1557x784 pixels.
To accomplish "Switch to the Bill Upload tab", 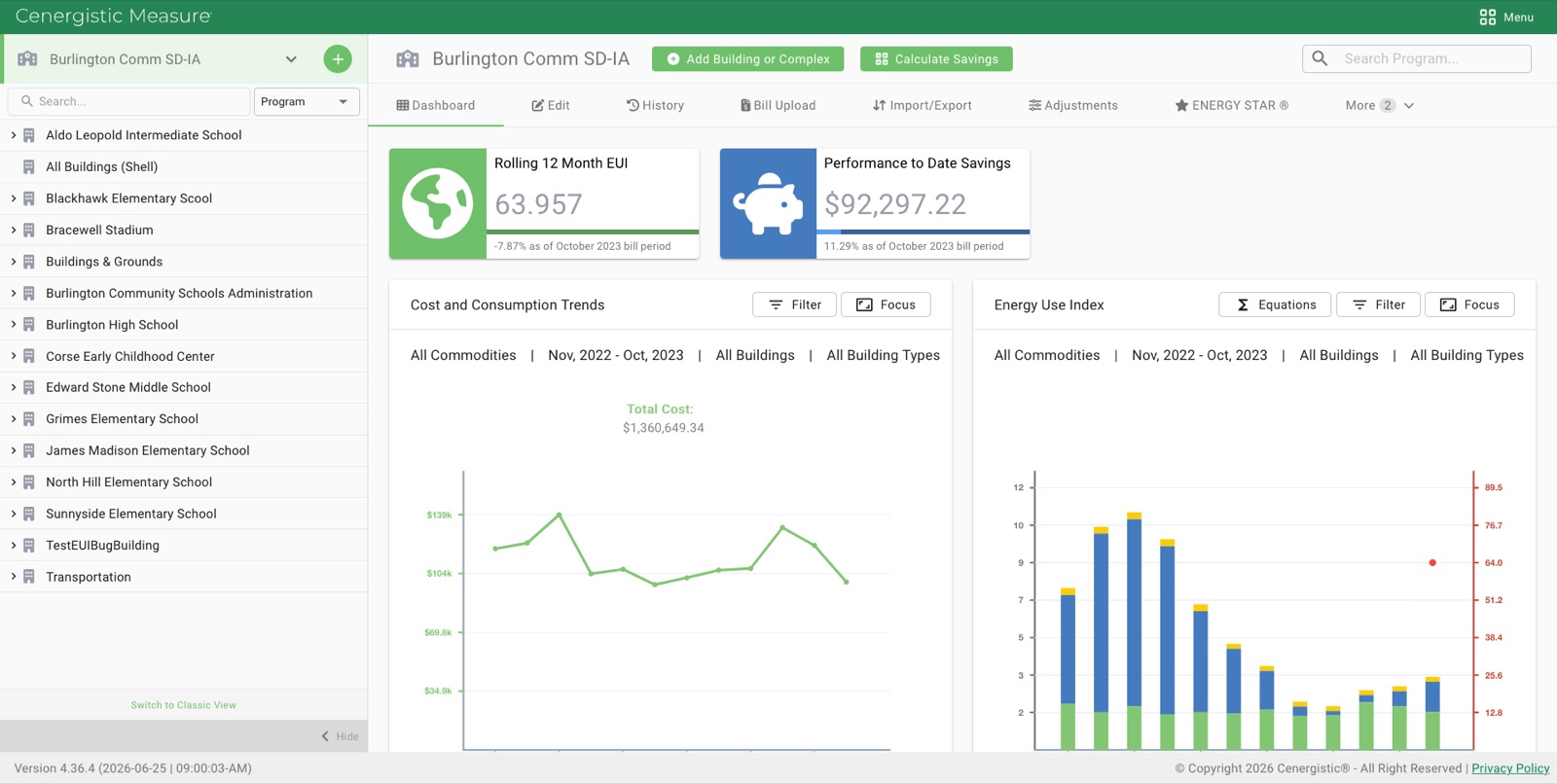I will coord(778,105).
